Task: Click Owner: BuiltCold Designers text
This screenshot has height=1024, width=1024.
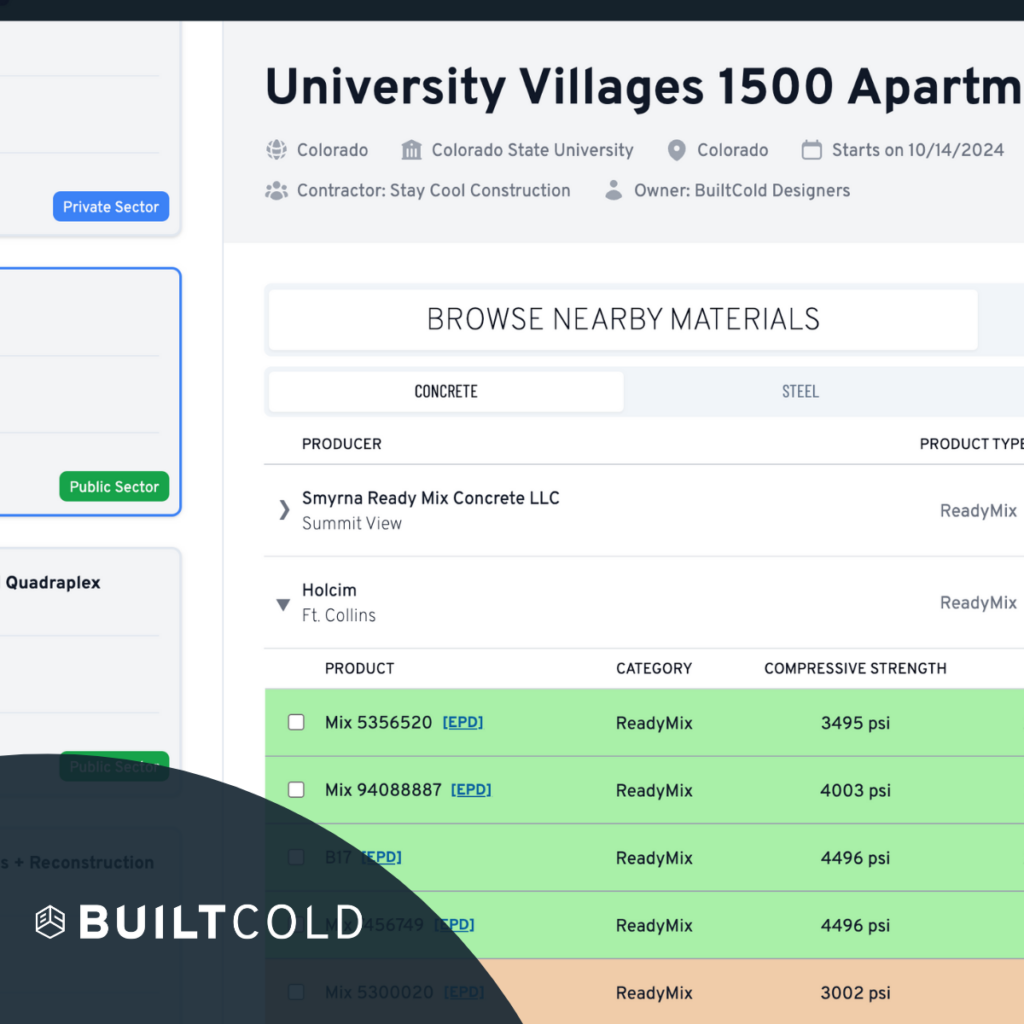Action: tap(743, 191)
